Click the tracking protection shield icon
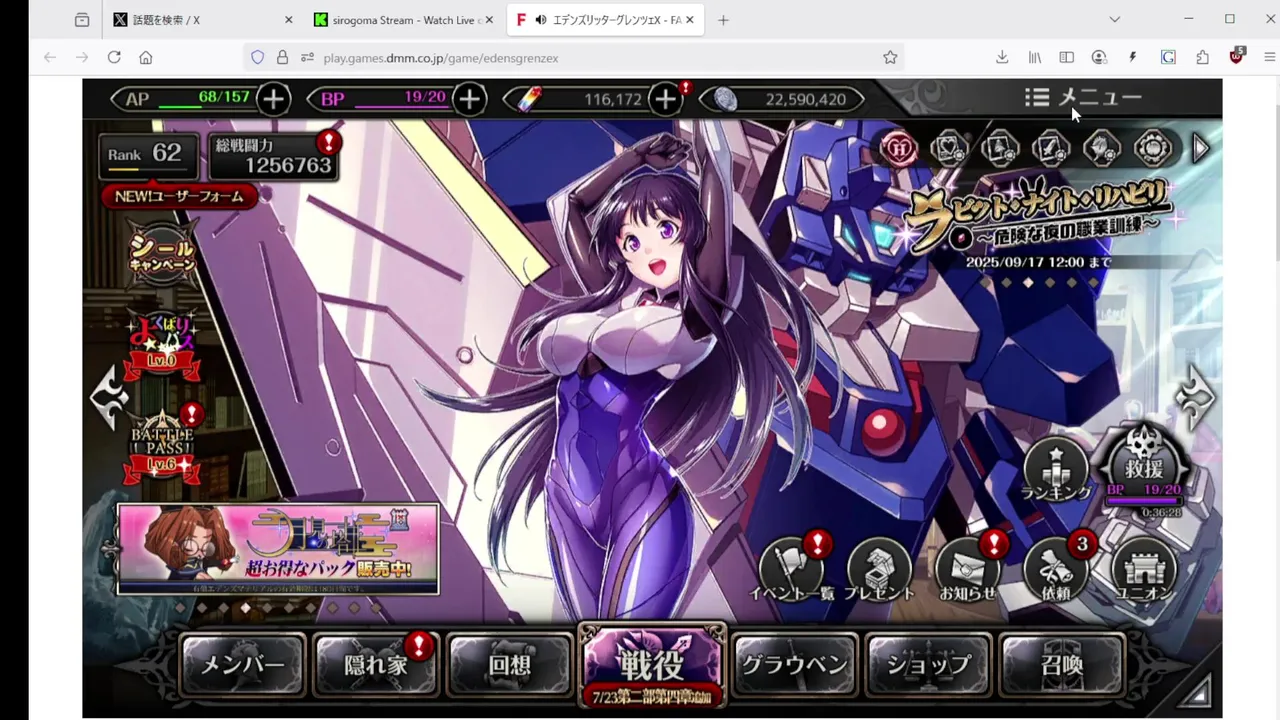 (258, 58)
